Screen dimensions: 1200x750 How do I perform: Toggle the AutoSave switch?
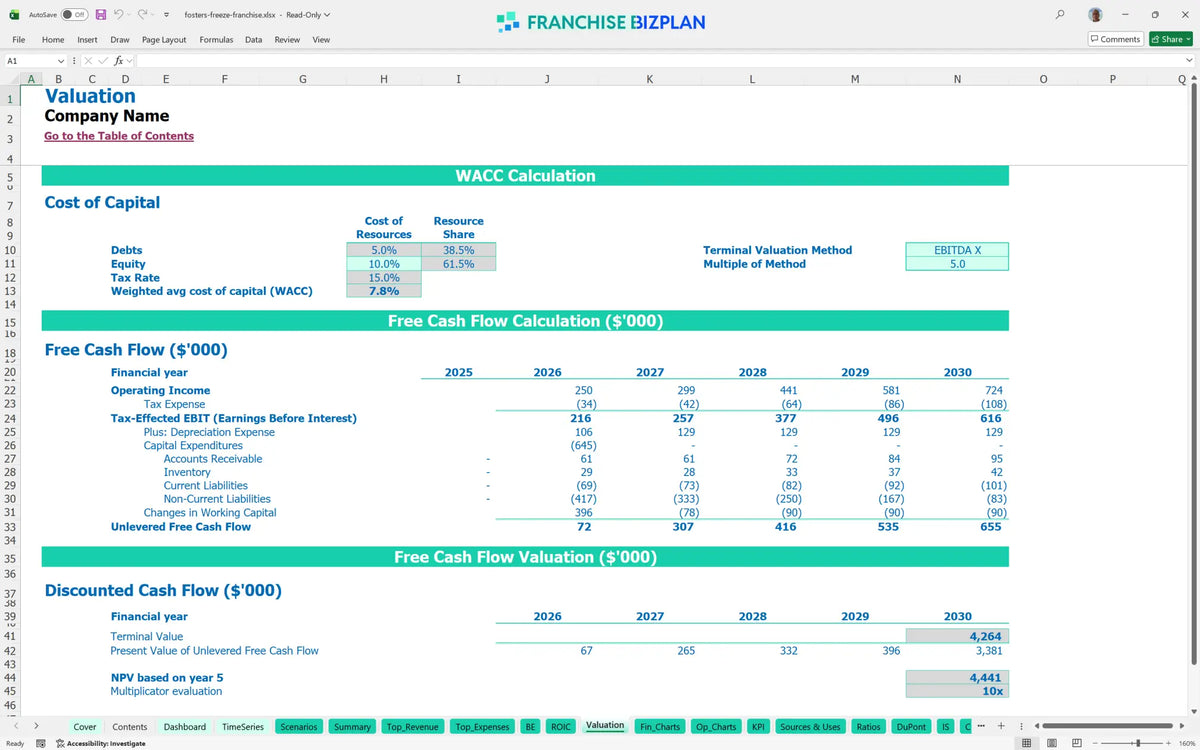tap(74, 15)
